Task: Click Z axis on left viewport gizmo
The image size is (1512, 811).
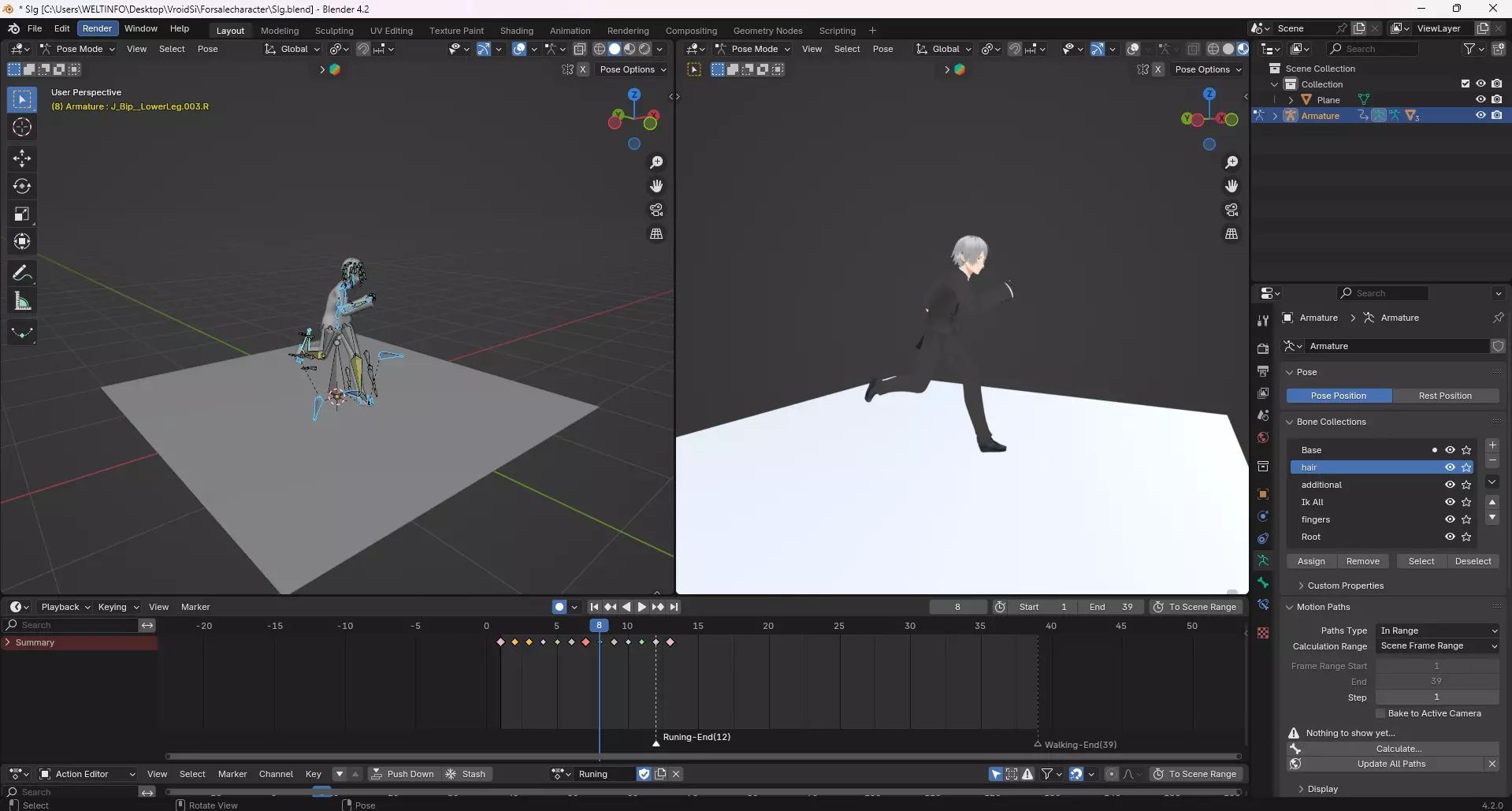Action: point(634,95)
